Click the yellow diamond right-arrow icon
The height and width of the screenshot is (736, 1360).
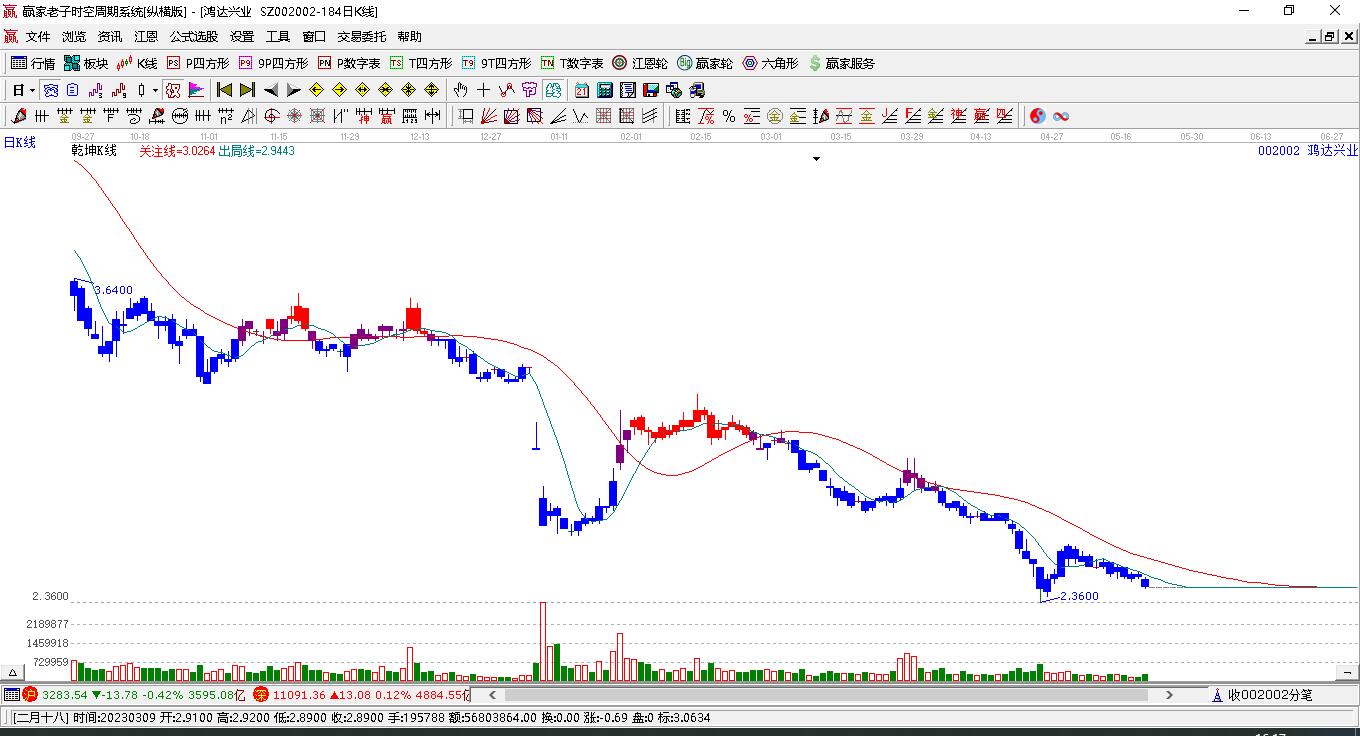[x=340, y=90]
